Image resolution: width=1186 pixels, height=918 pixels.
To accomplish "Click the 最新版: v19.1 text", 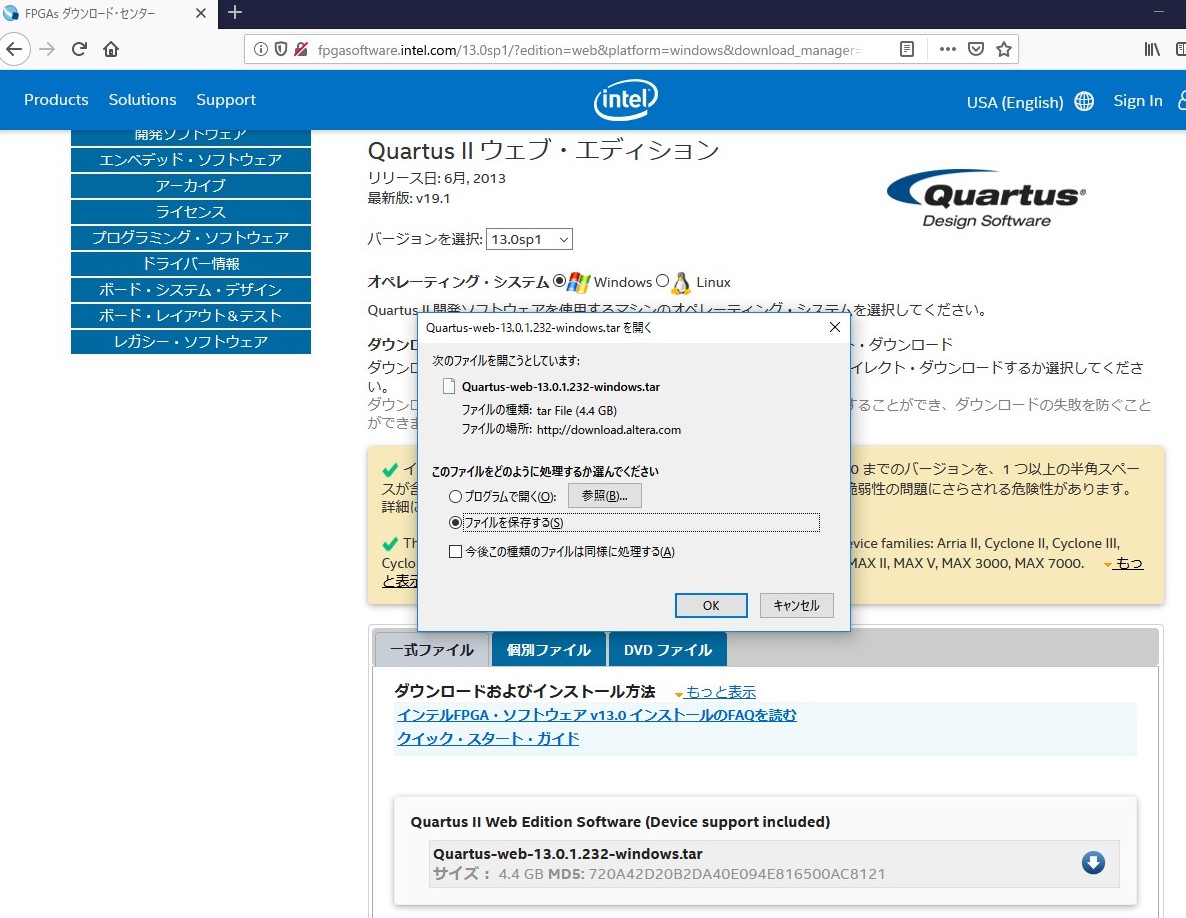I will (x=408, y=198).
